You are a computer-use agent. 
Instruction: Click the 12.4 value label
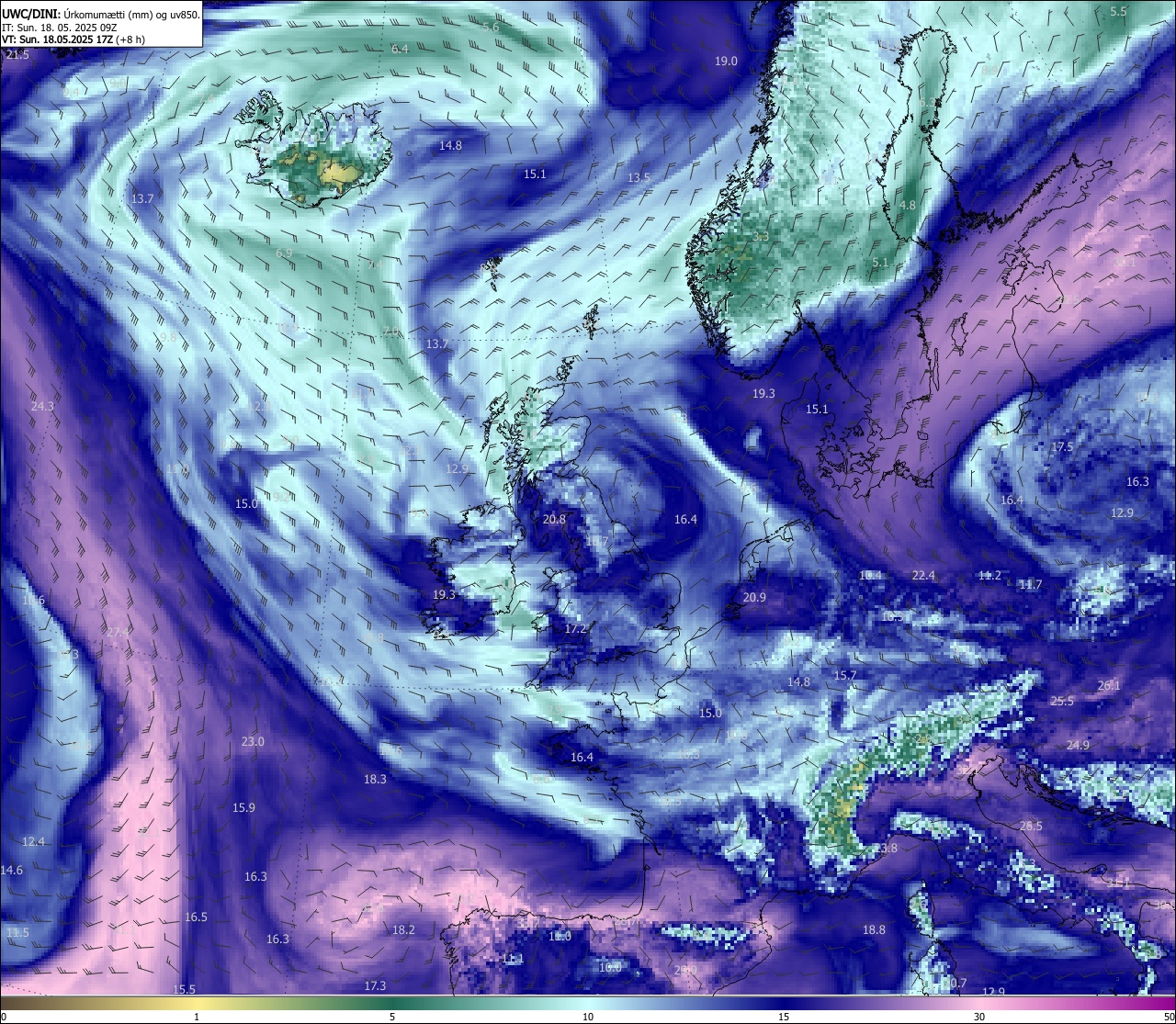(x=33, y=841)
